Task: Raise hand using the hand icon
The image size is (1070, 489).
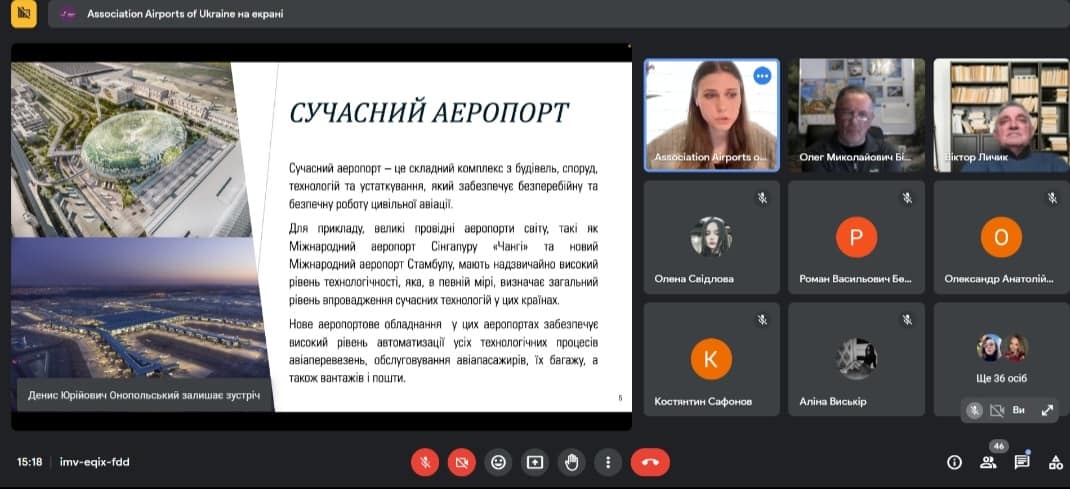Action: [x=572, y=462]
